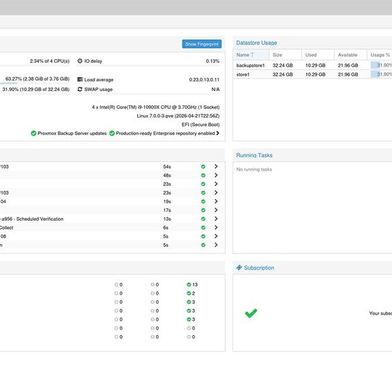Click green check beside Proxmox Backup Server updates
The height and width of the screenshot is (392, 392).
[x=33, y=133]
